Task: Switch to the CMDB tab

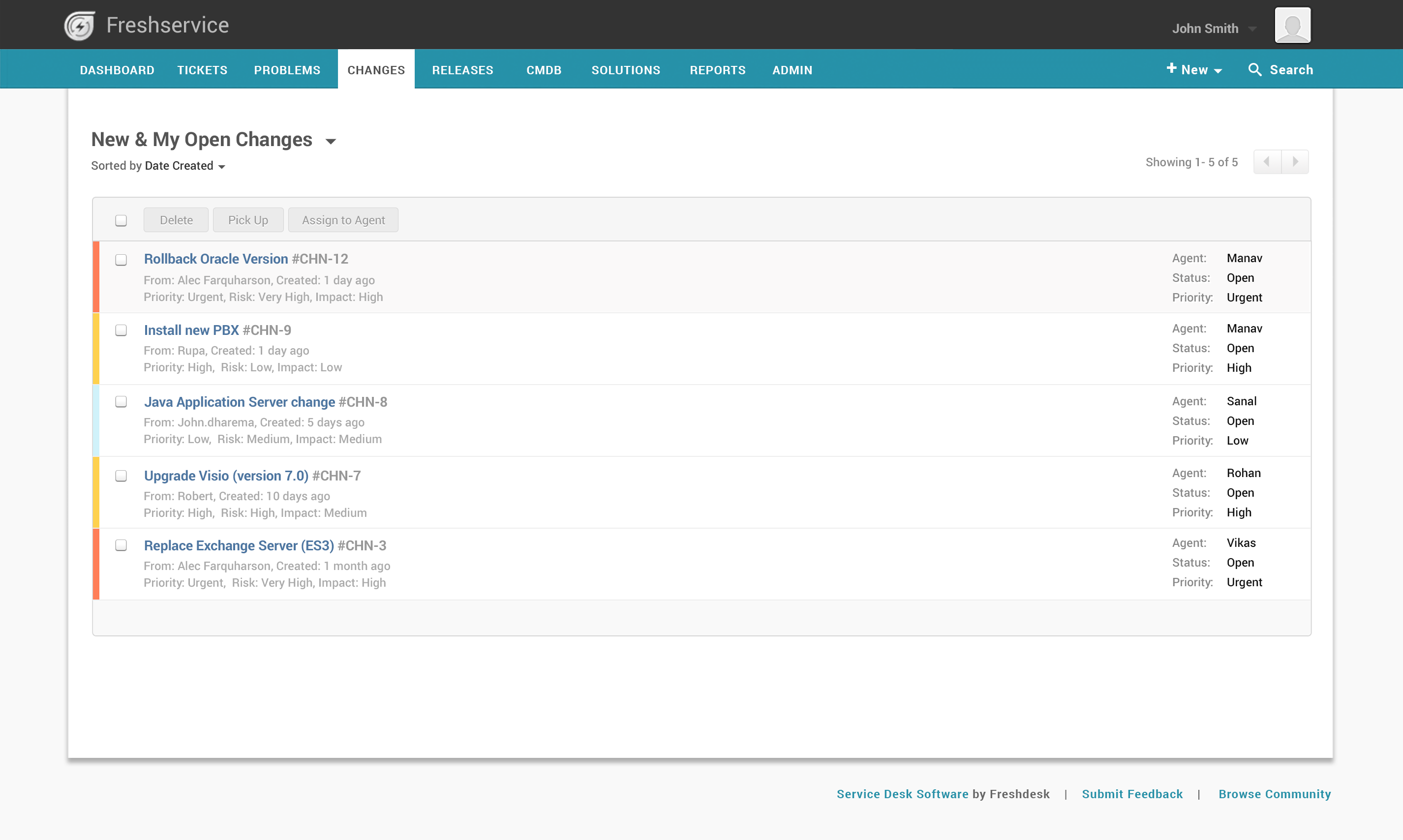Action: pos(544,70)
